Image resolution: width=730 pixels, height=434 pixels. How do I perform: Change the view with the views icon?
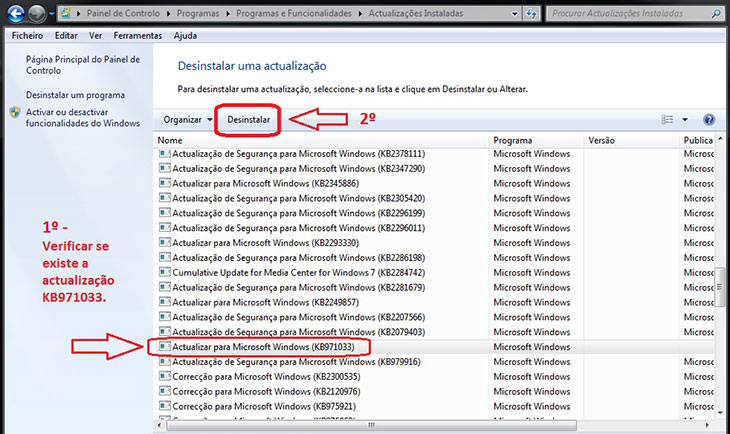(x=667, y=120)
